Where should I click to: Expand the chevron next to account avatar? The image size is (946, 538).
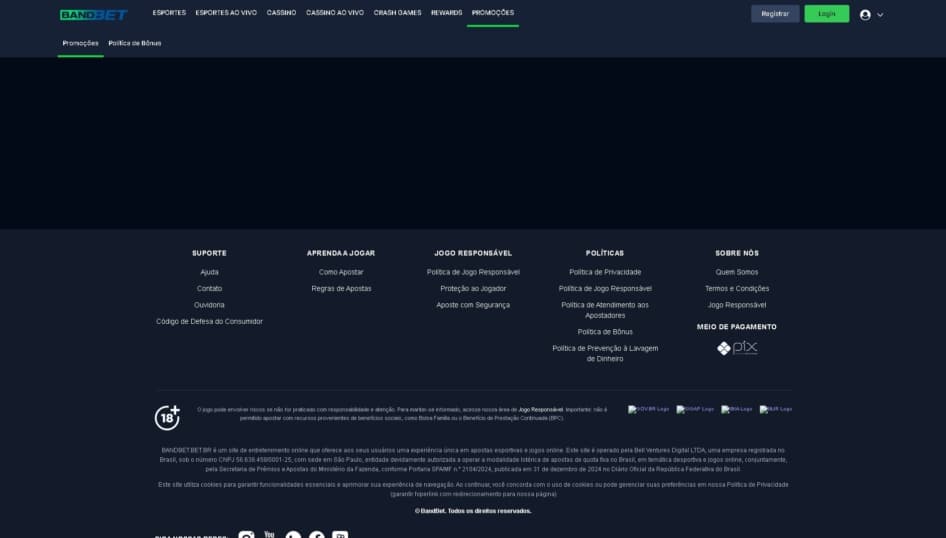point(880,15)
